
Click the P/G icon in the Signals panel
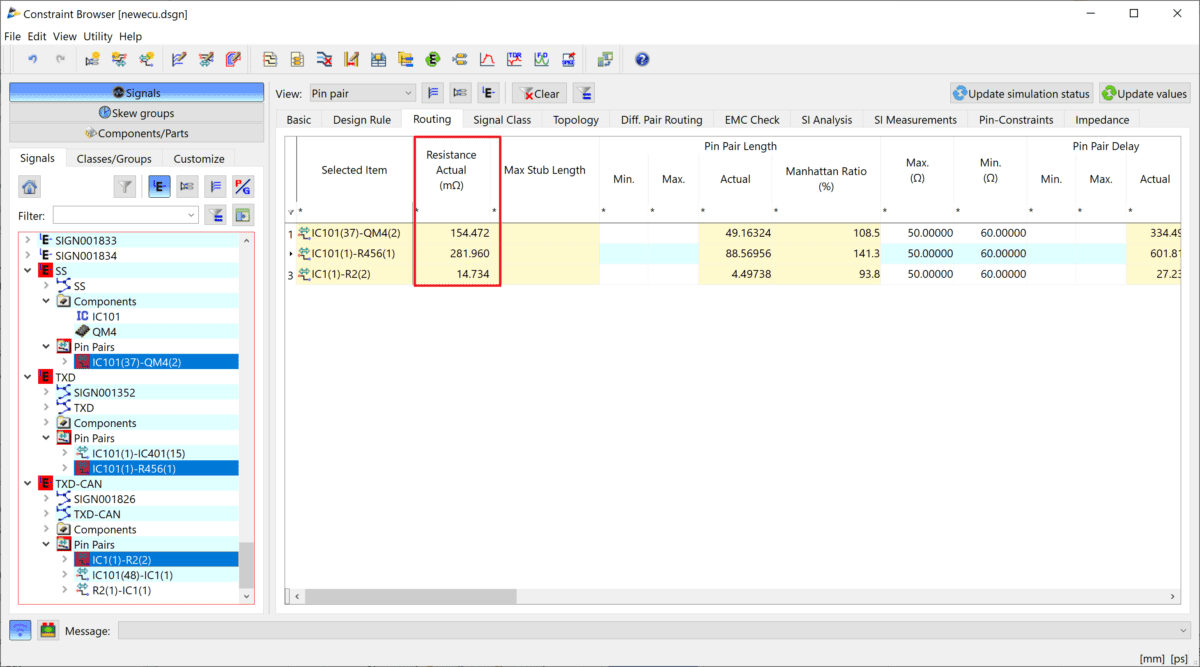(243, 186)
